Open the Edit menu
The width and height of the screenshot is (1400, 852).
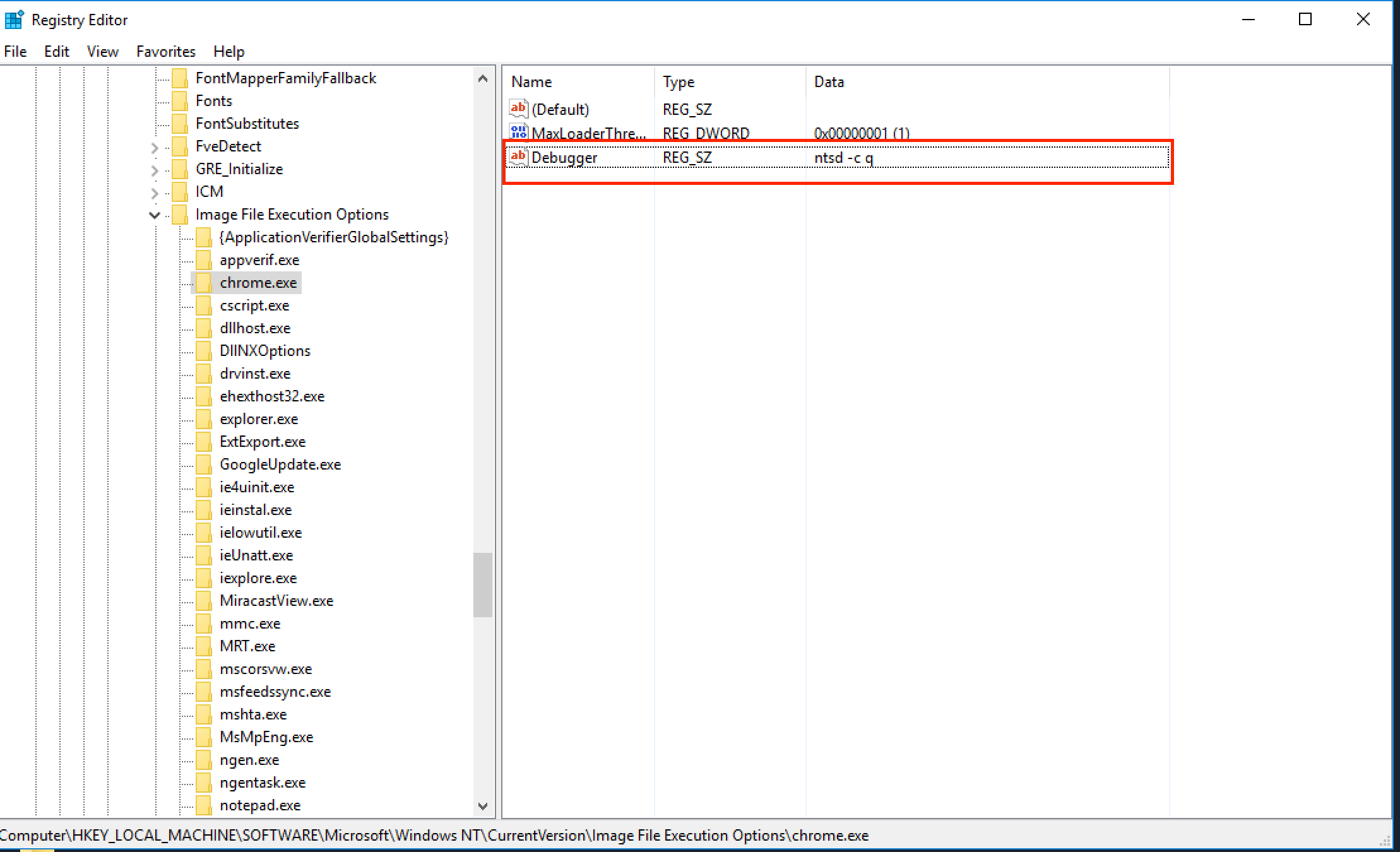tap(56, 52)
